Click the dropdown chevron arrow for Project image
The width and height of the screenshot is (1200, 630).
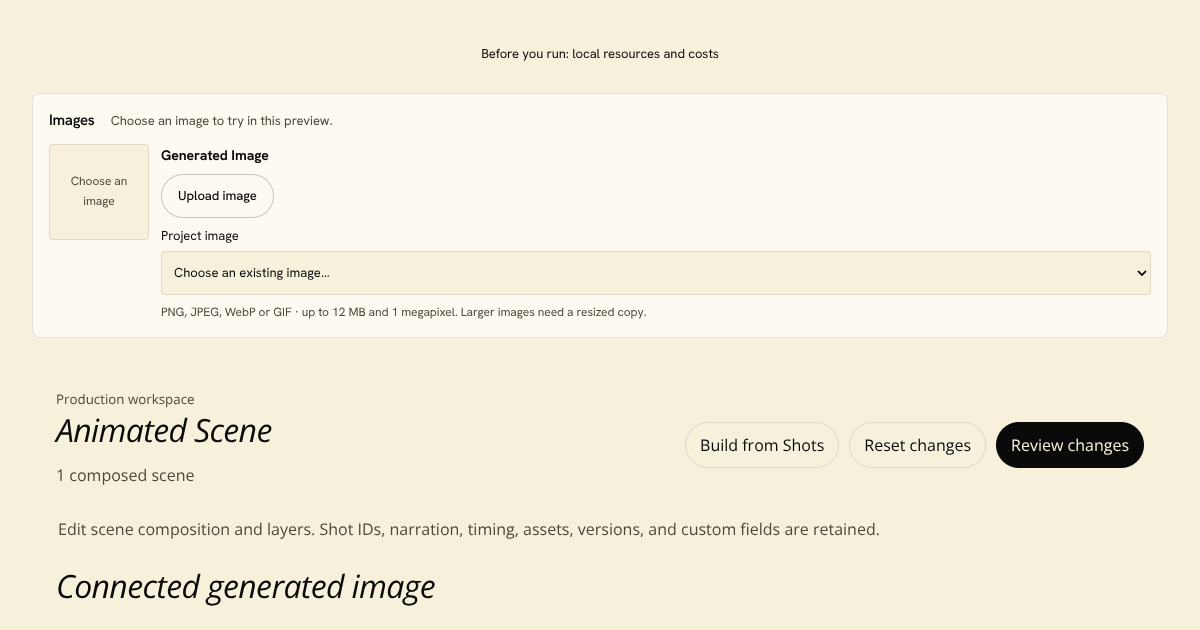click(1141, 273)
